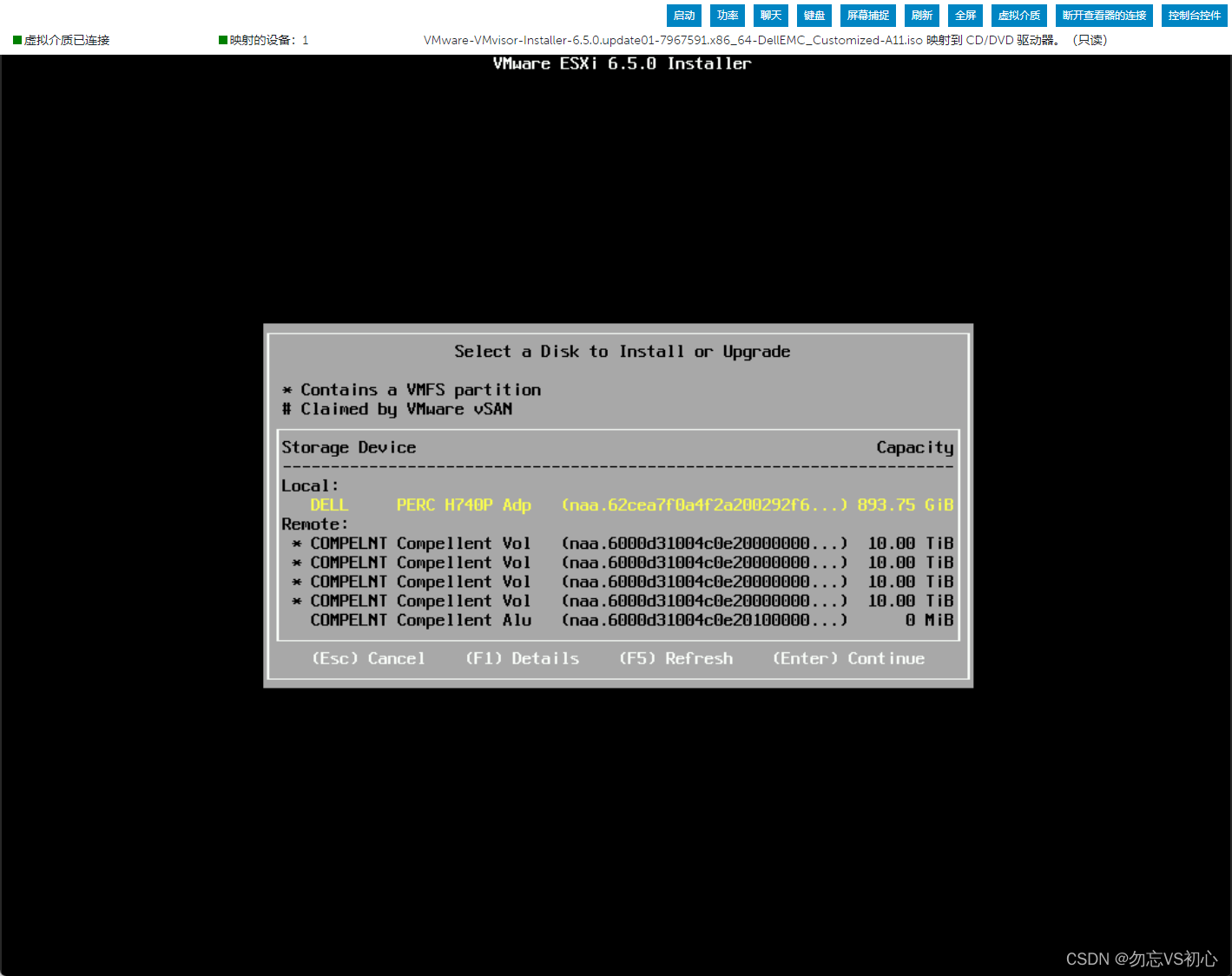This screenshot has width=1232, height=976.
Task: Click the 虚拟介质已连接 status indicator
Action: point(62,40)
